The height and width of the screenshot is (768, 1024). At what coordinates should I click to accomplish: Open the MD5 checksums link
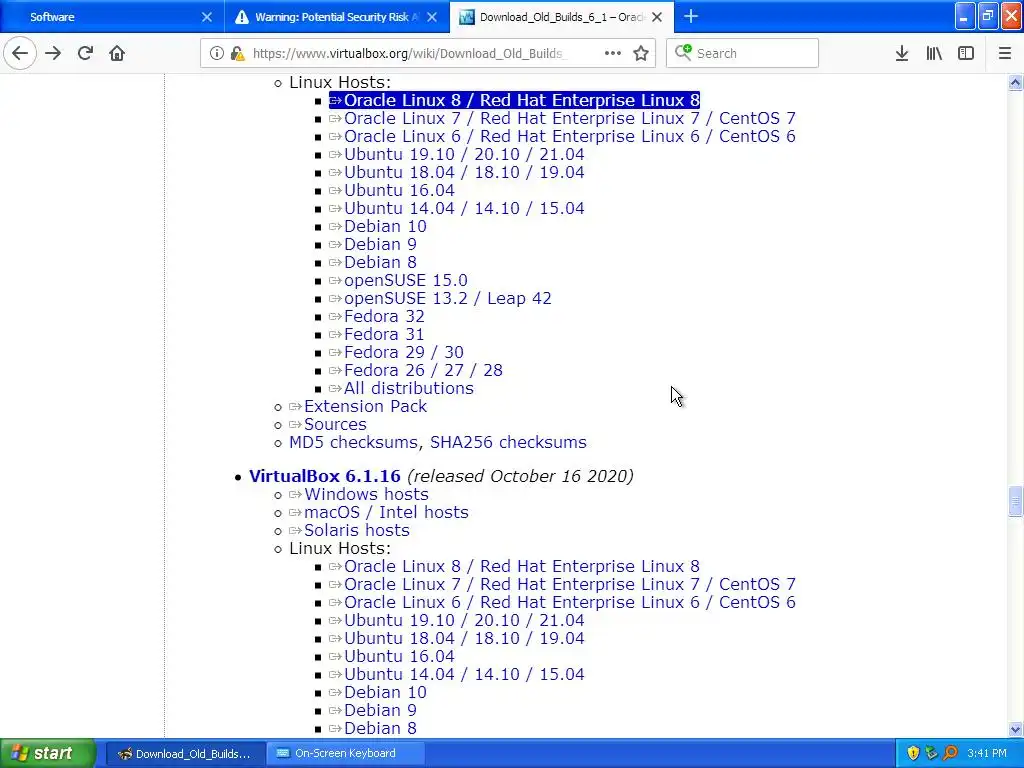coord(353,442)
